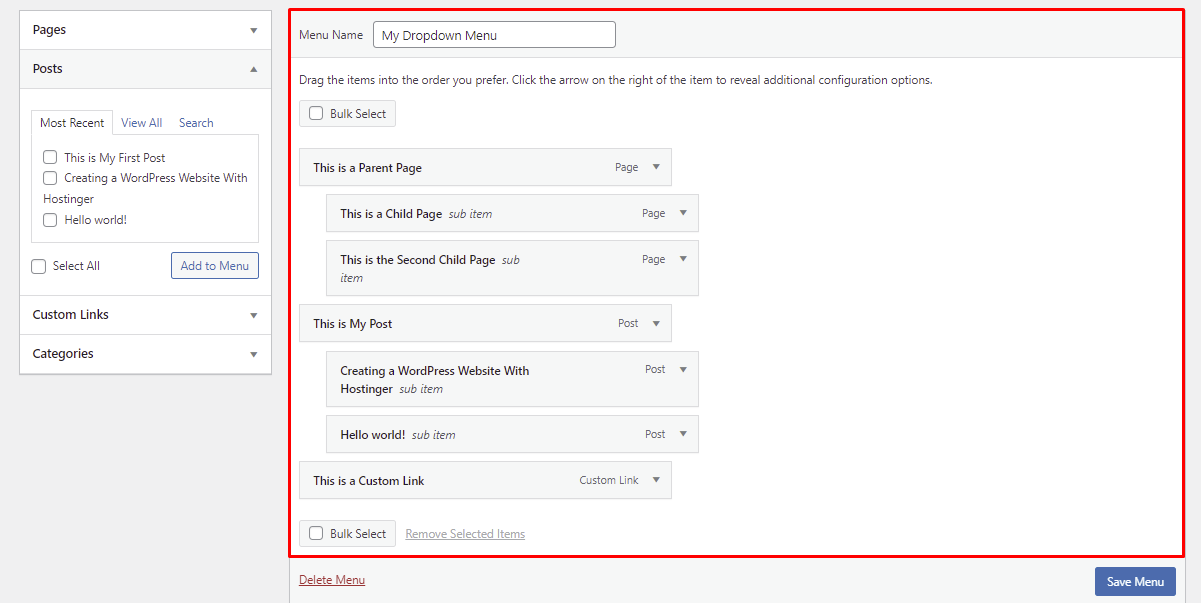
Task: Reveal options for the "Hello world!" sub item
Action: tap(682, 434)
